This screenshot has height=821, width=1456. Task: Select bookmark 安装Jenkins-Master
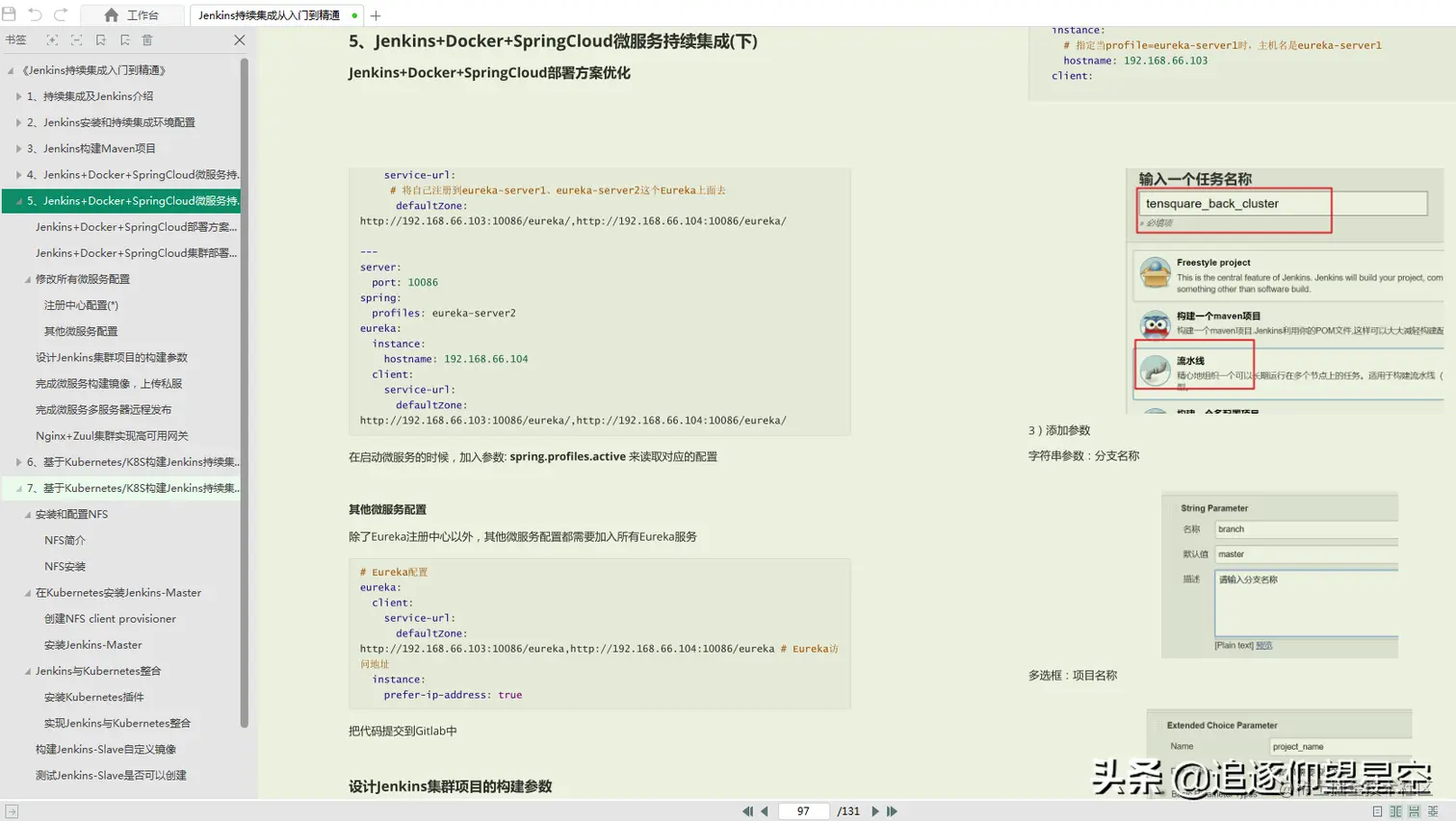coord(92,645)
